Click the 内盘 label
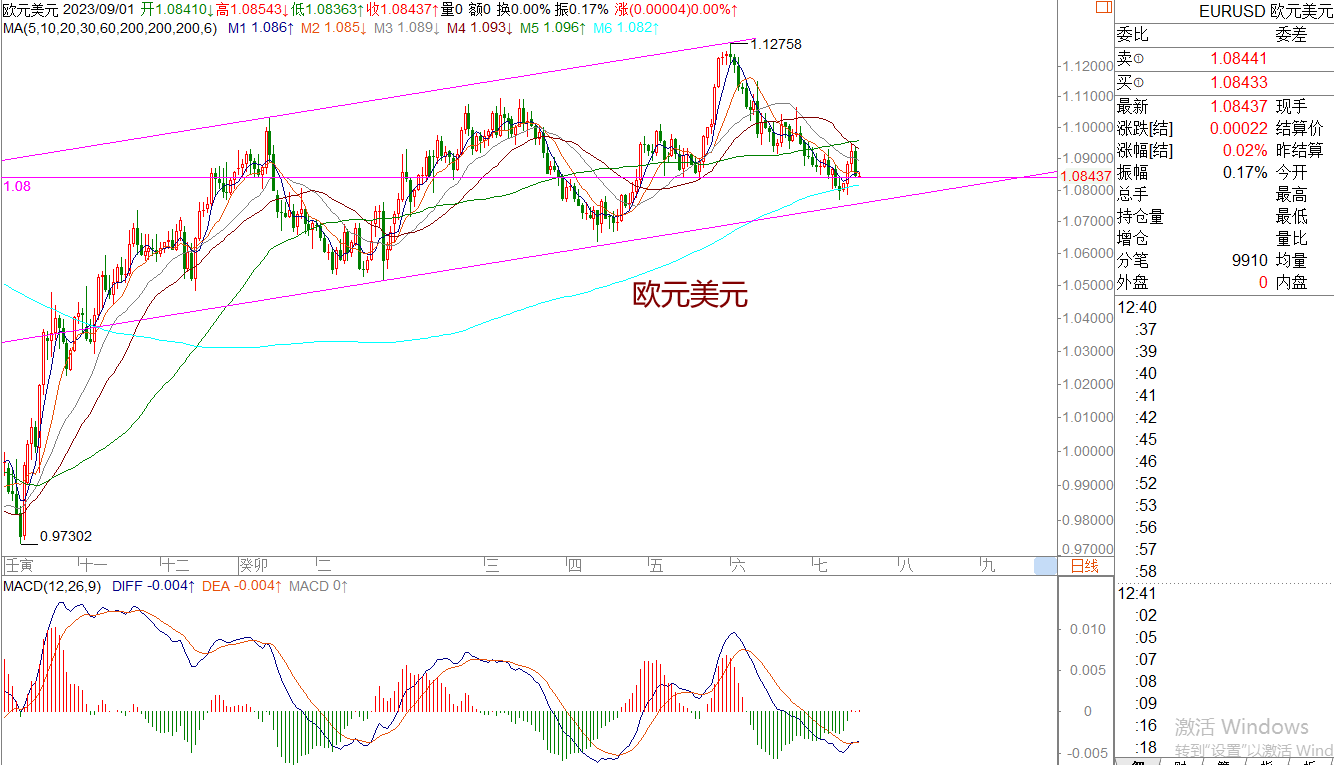The height and width of the screenshot is (765, 1334). point(1292,282)
